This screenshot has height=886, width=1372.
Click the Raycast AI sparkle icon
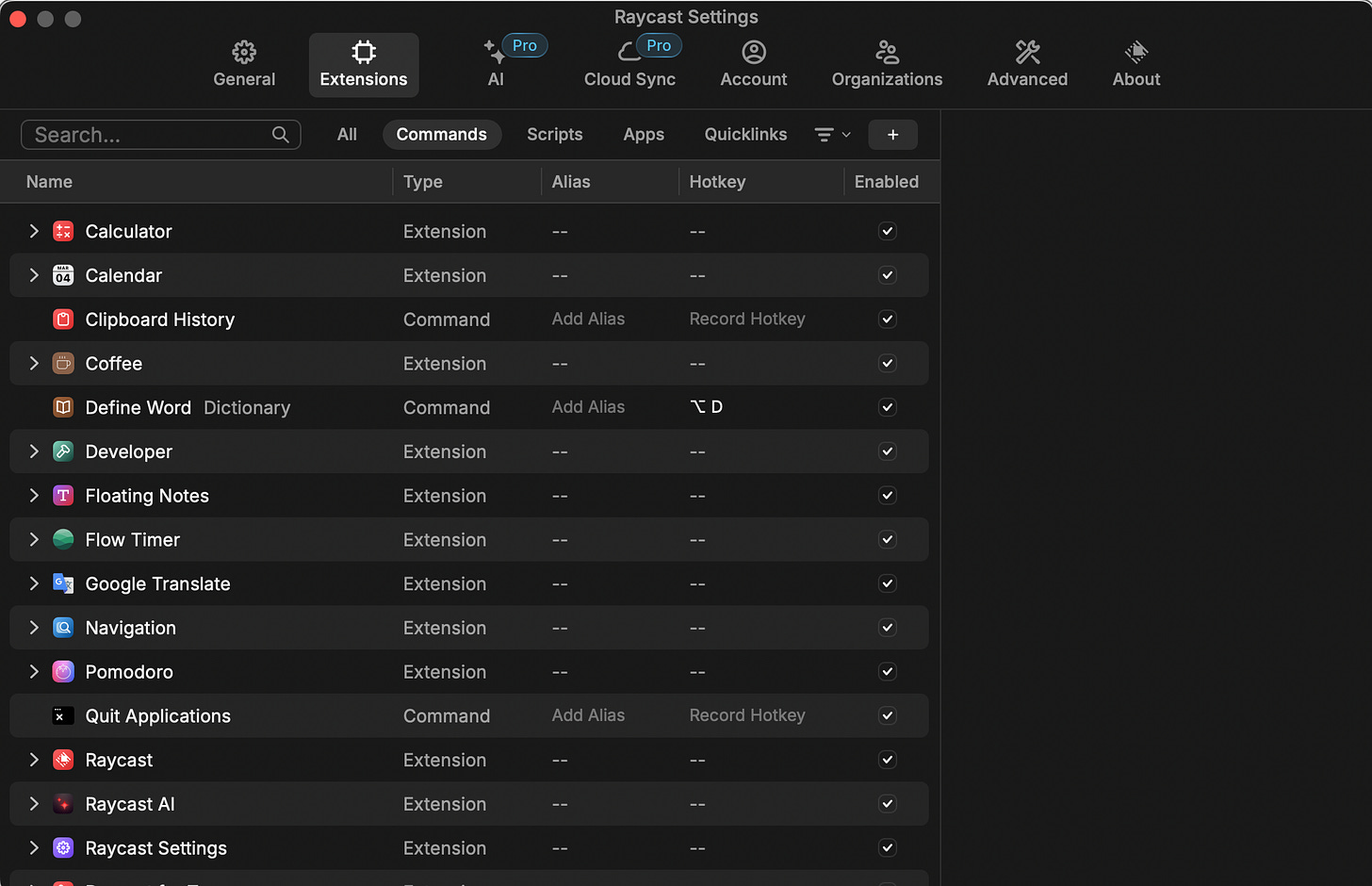coord(63,804)
